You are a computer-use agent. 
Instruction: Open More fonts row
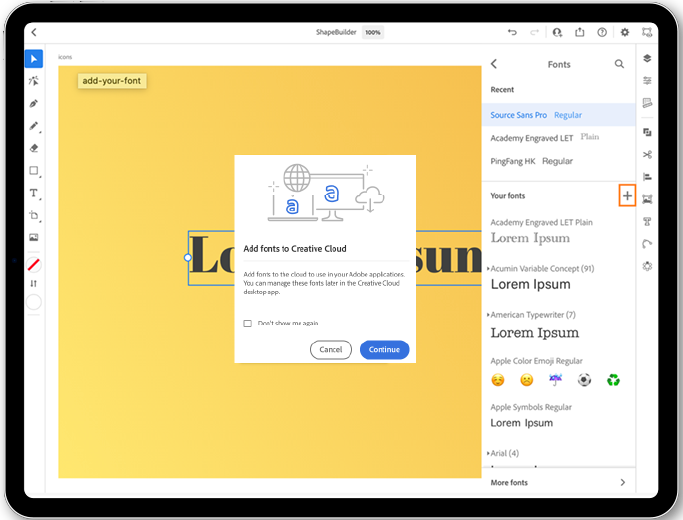[558, 483]
